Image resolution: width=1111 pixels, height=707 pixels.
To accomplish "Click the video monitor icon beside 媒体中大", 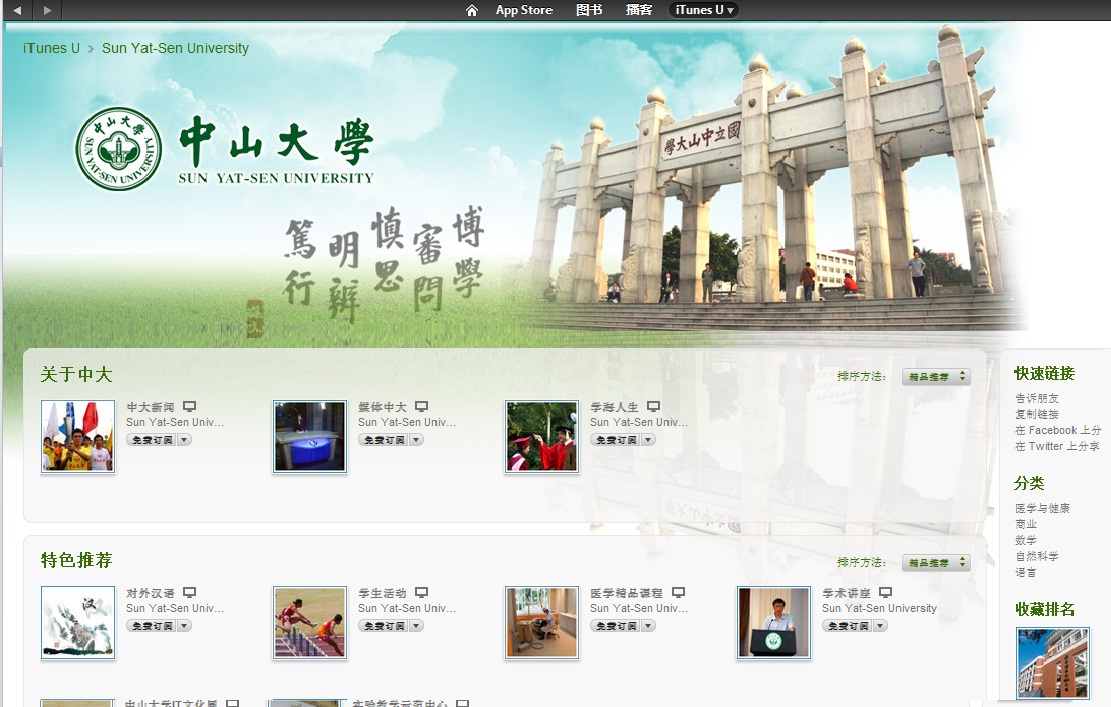I will 422,407.
